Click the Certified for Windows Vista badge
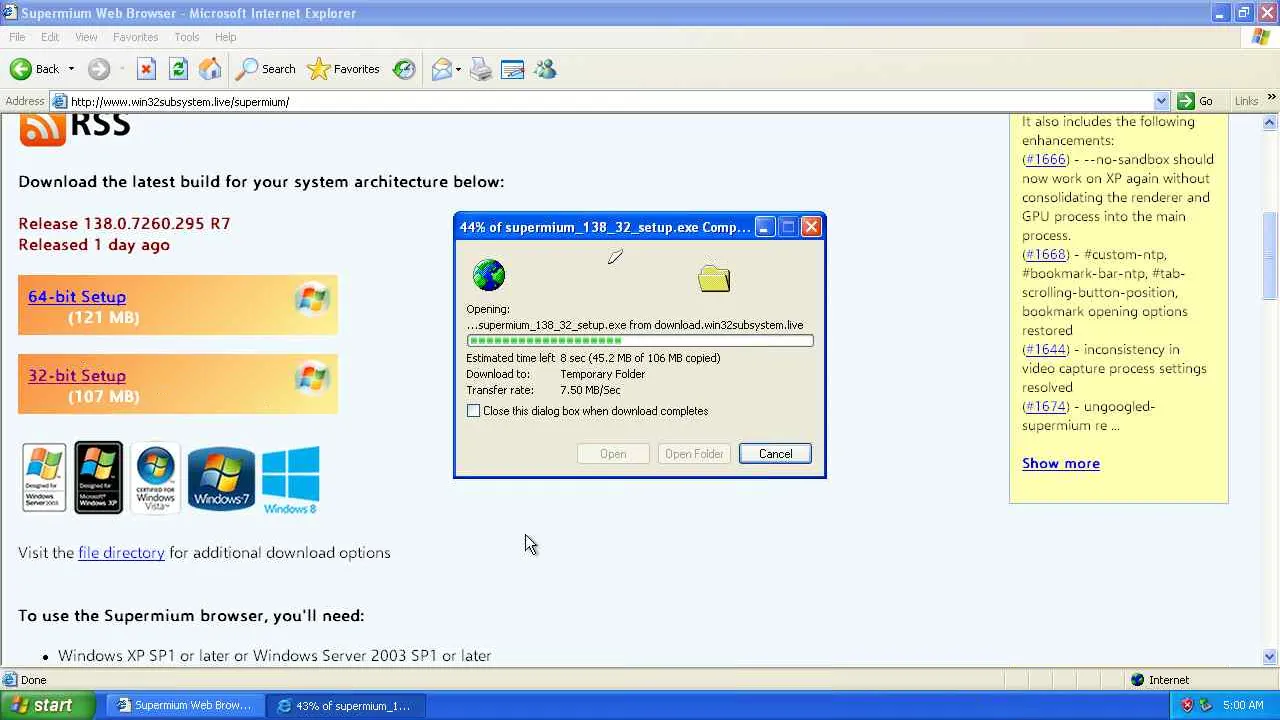Viewport: 1280px width, 720px height. (x=156, y=478)
